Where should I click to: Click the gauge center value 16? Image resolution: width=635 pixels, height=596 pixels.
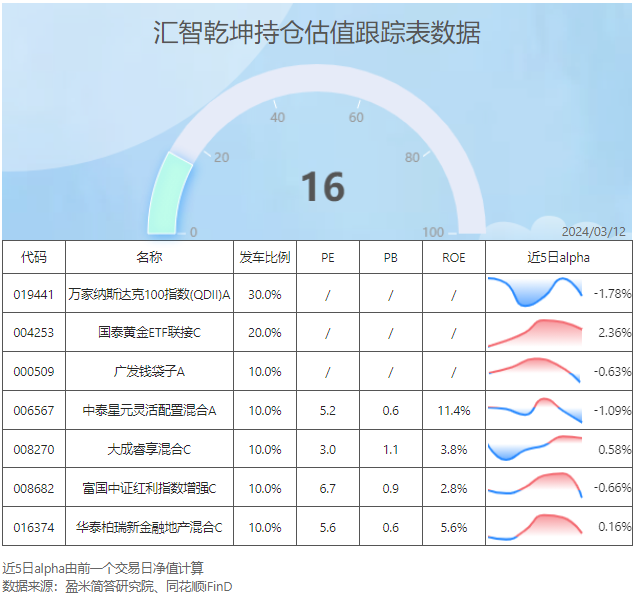pyautogui.click(x=323, y=187)
